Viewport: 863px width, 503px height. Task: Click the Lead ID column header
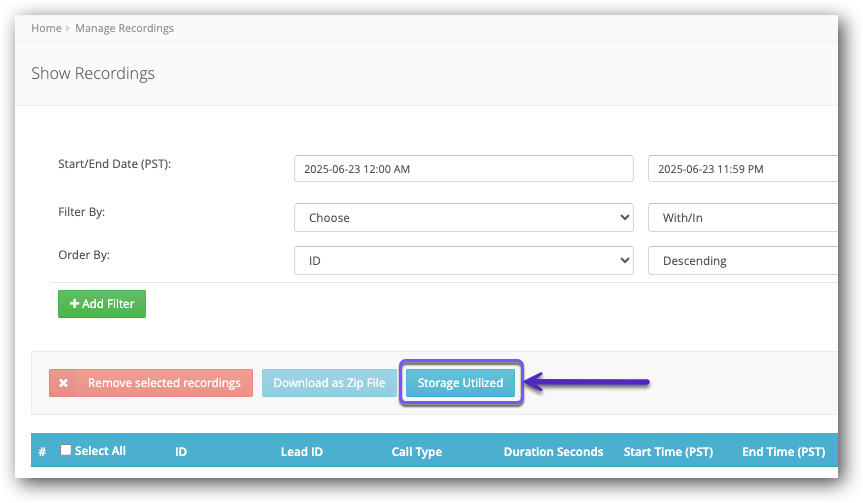point(302,452)
